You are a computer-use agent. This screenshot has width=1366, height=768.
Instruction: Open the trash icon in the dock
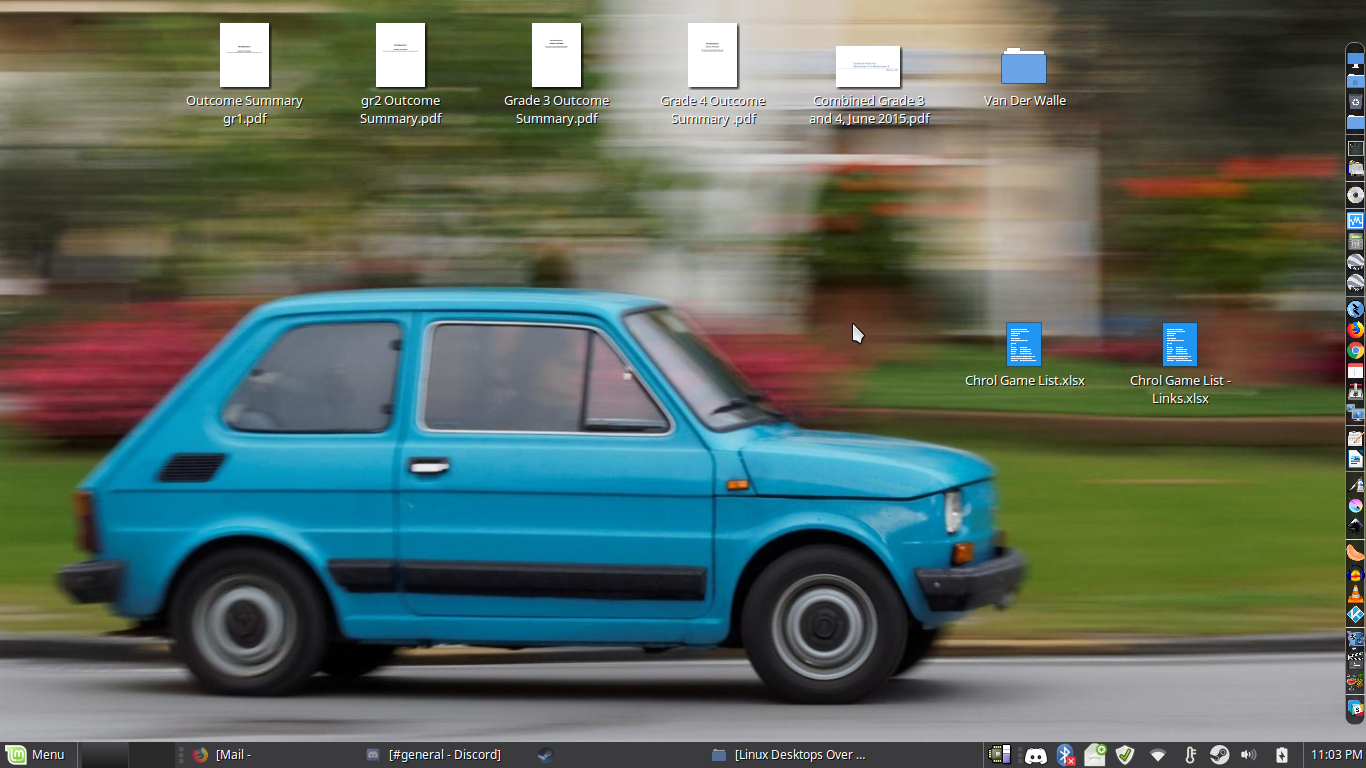[x=1356, y=101]
